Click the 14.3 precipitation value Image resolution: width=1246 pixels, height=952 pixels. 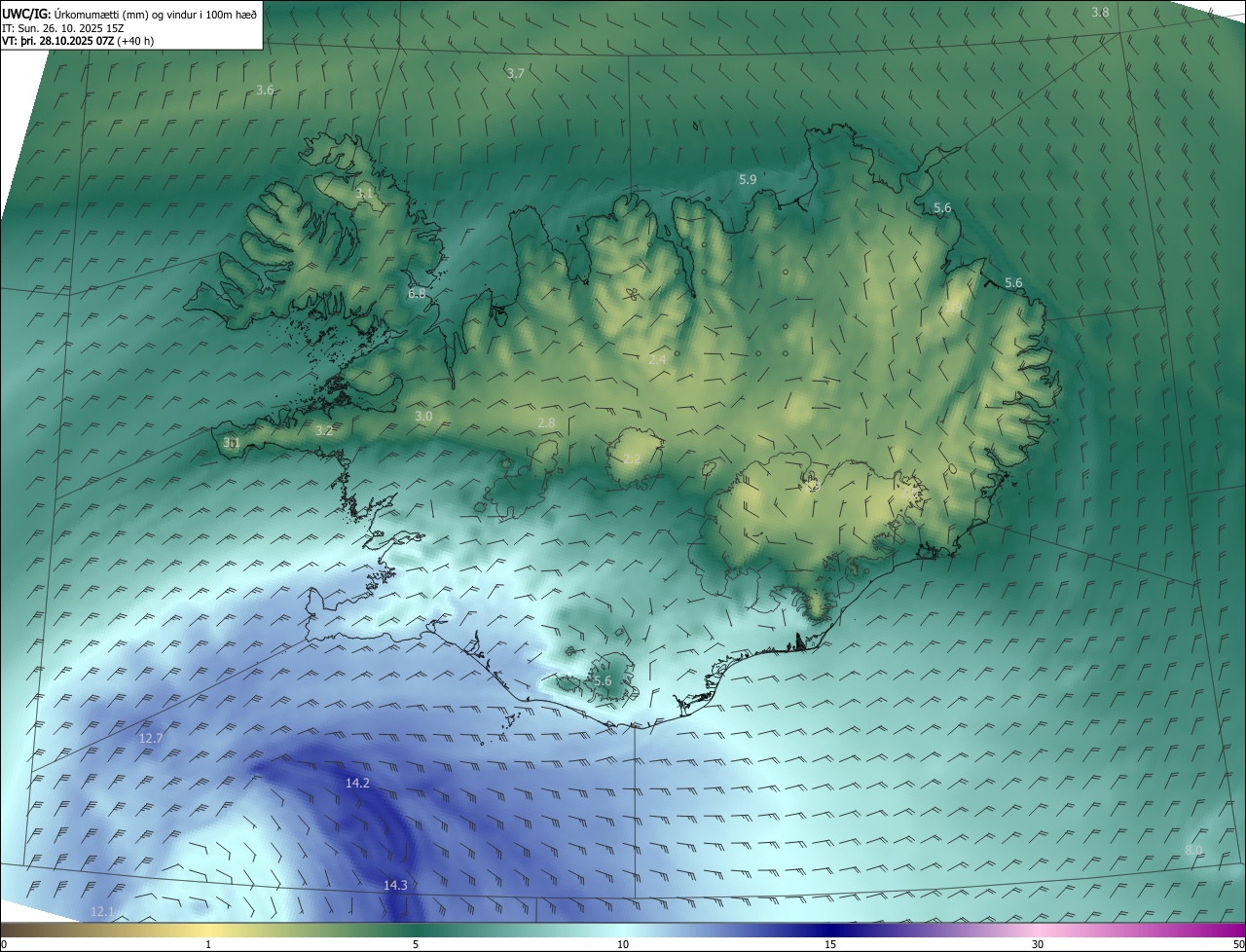(395, 886)
